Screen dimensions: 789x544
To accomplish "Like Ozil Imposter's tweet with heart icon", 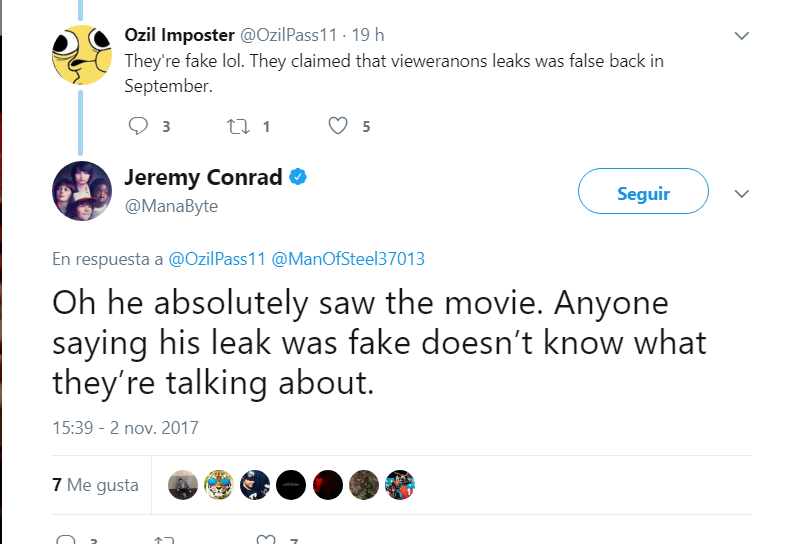I will (x=338, y=126).
